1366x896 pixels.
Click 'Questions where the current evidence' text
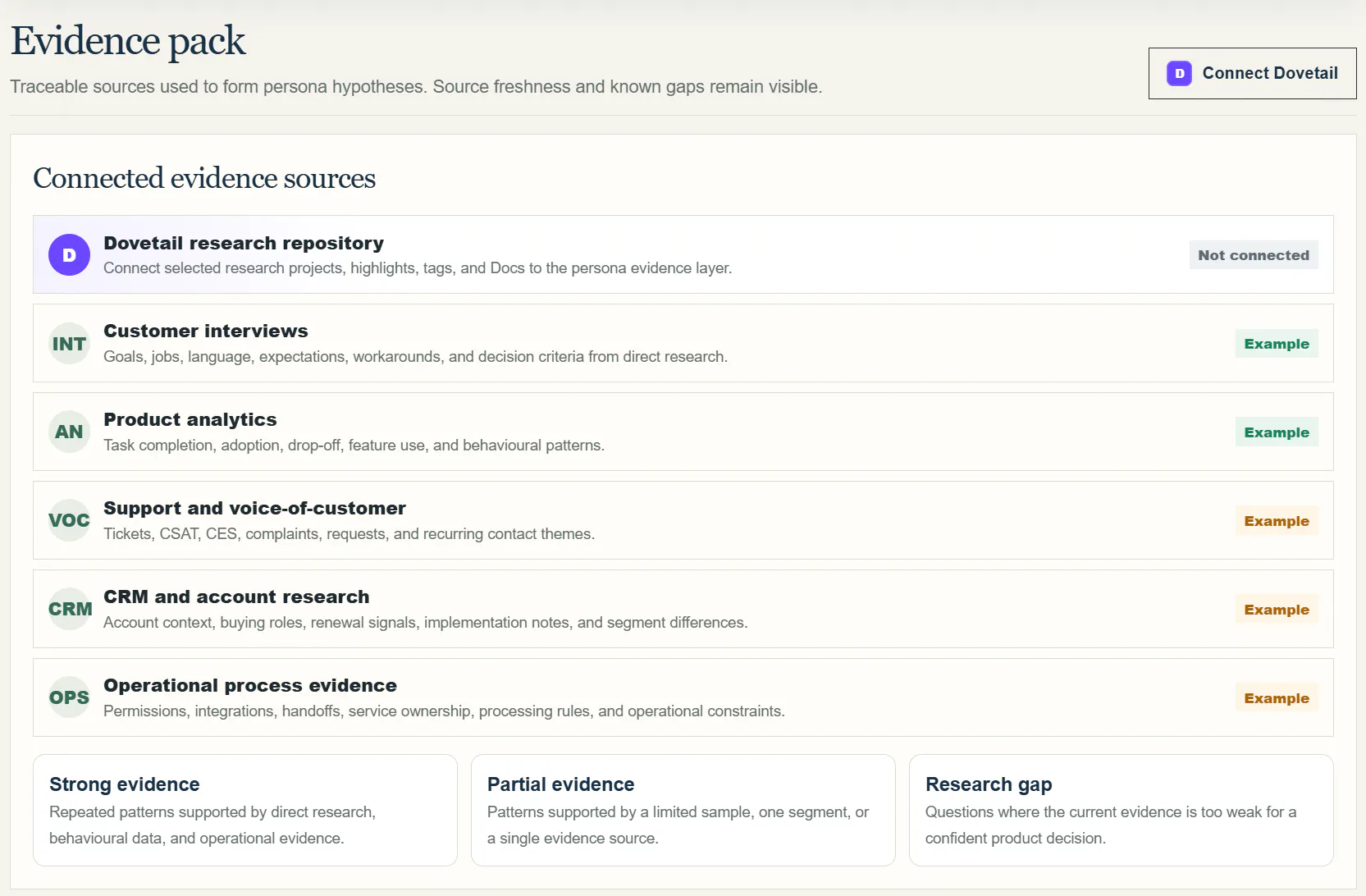click(1111, 825)
